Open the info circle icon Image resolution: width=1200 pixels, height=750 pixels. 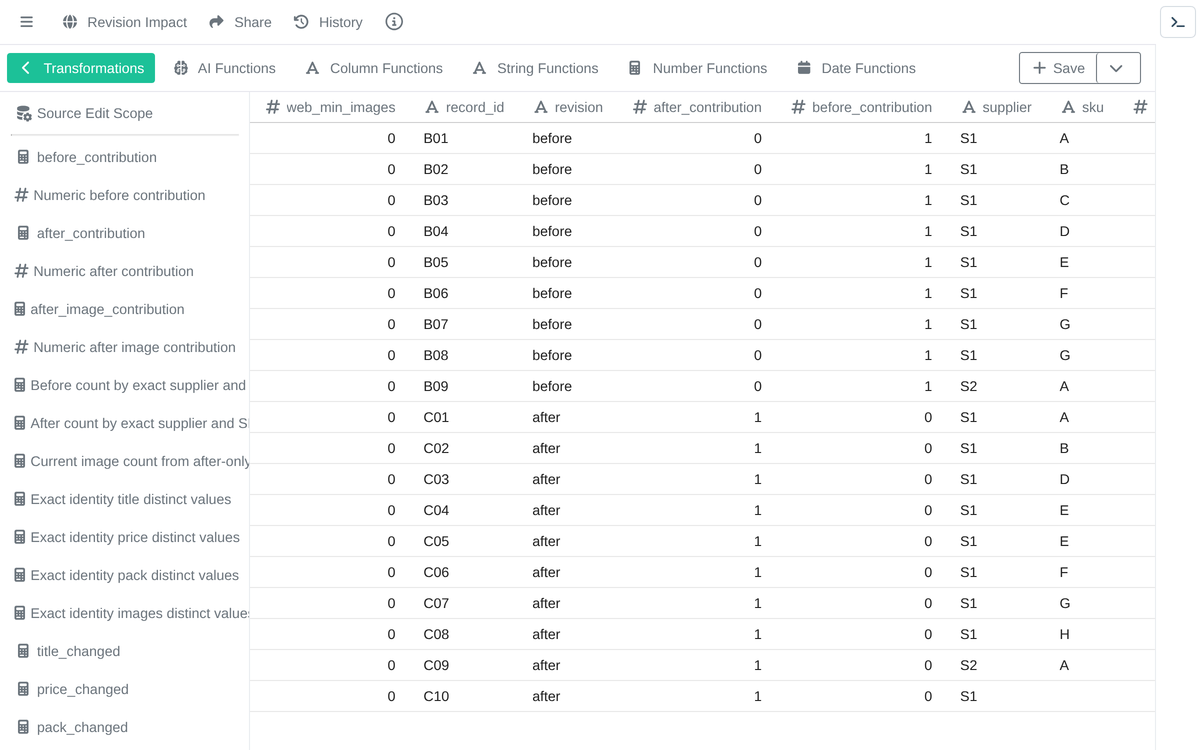[x=394, y=22]
